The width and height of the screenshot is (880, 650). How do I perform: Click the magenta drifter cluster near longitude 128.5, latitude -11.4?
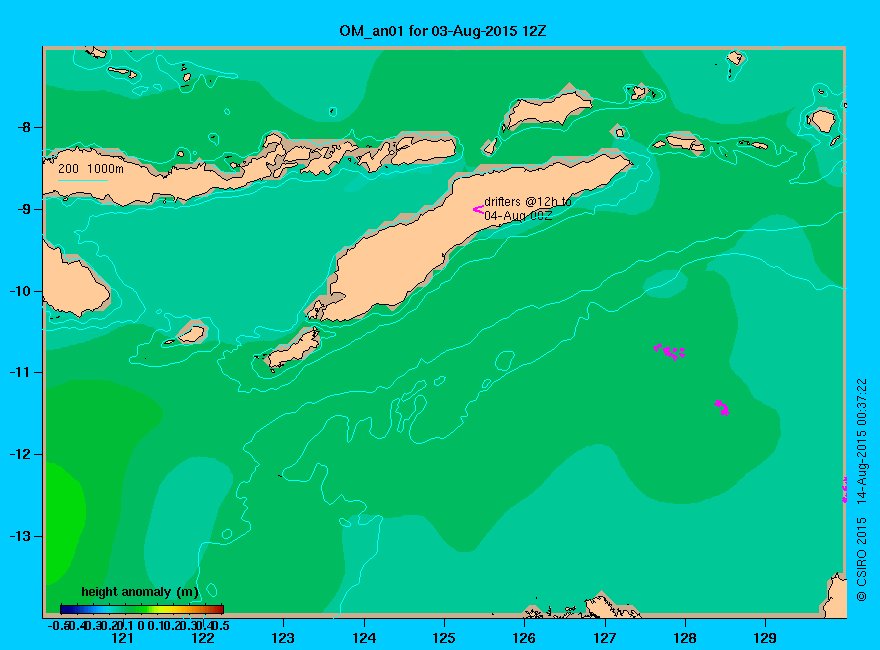click(x=722, y=408)
